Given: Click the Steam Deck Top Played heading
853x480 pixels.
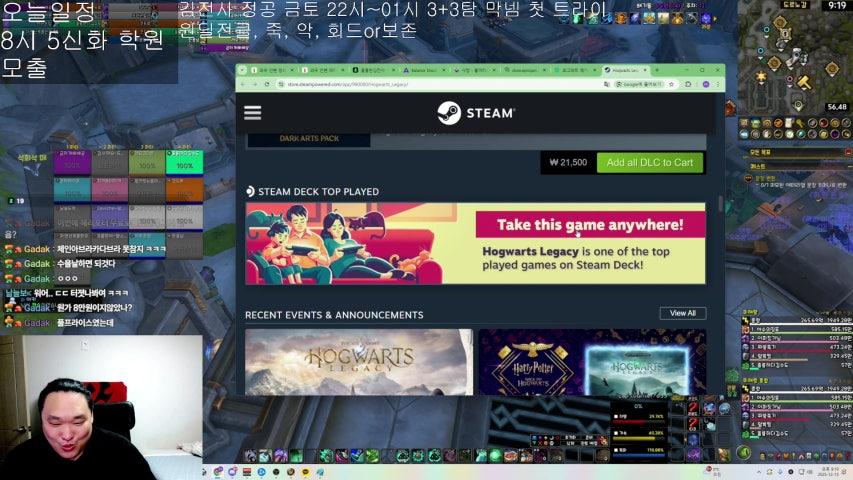Looking at the screenshot, I should pos(313,192).
